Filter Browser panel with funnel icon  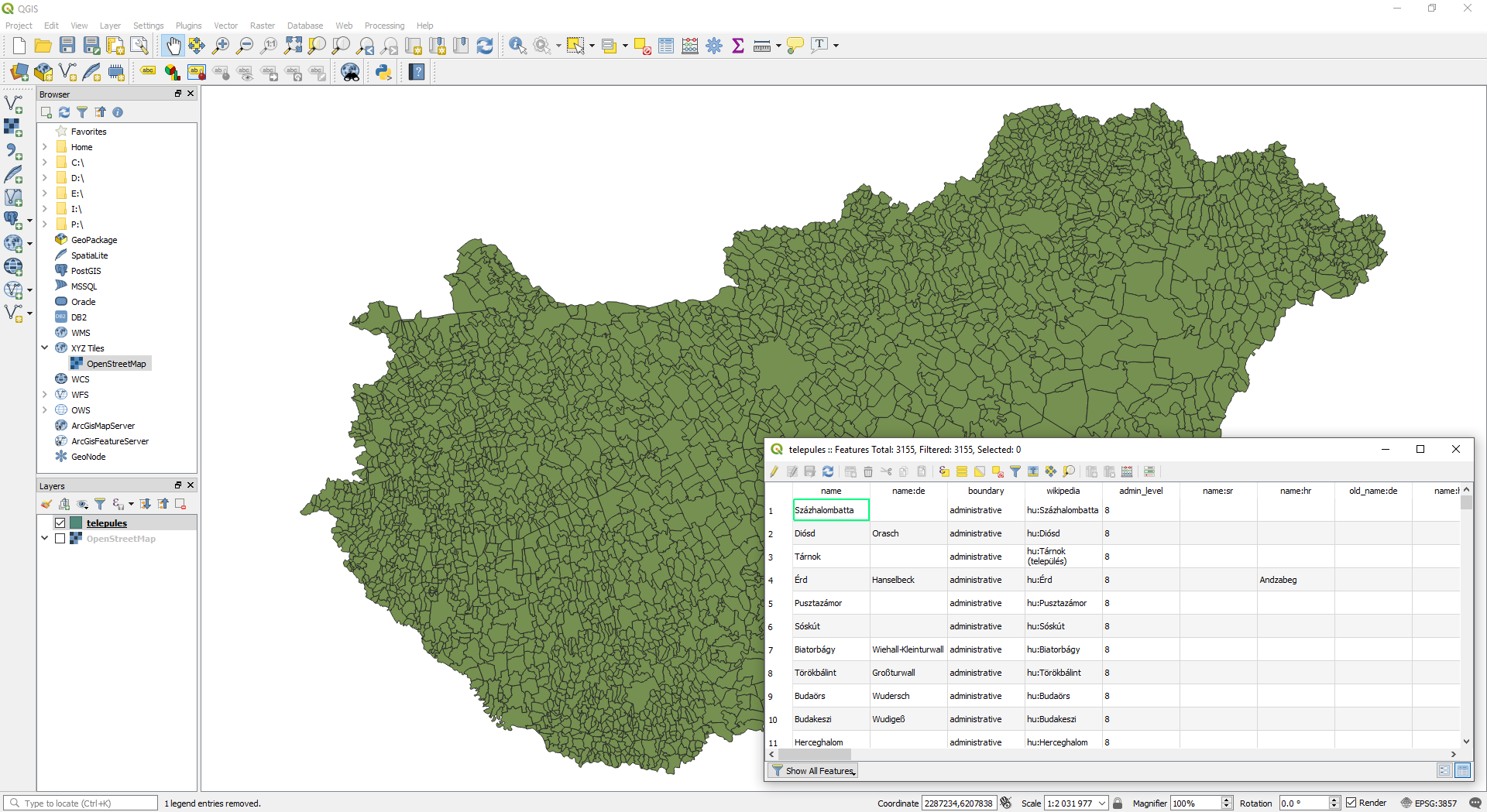click(82, 112)
